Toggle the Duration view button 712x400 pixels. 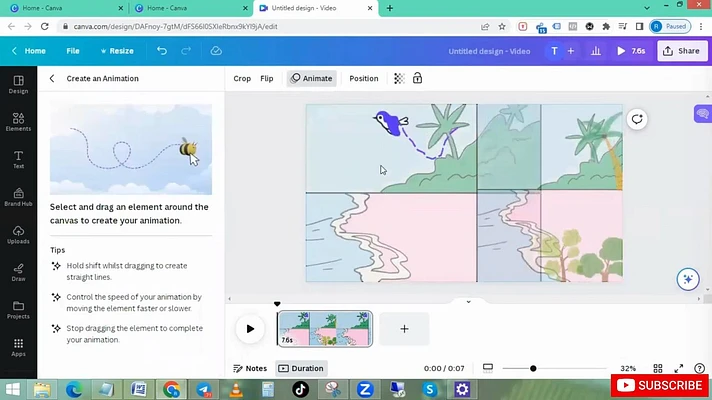(301, 368)
